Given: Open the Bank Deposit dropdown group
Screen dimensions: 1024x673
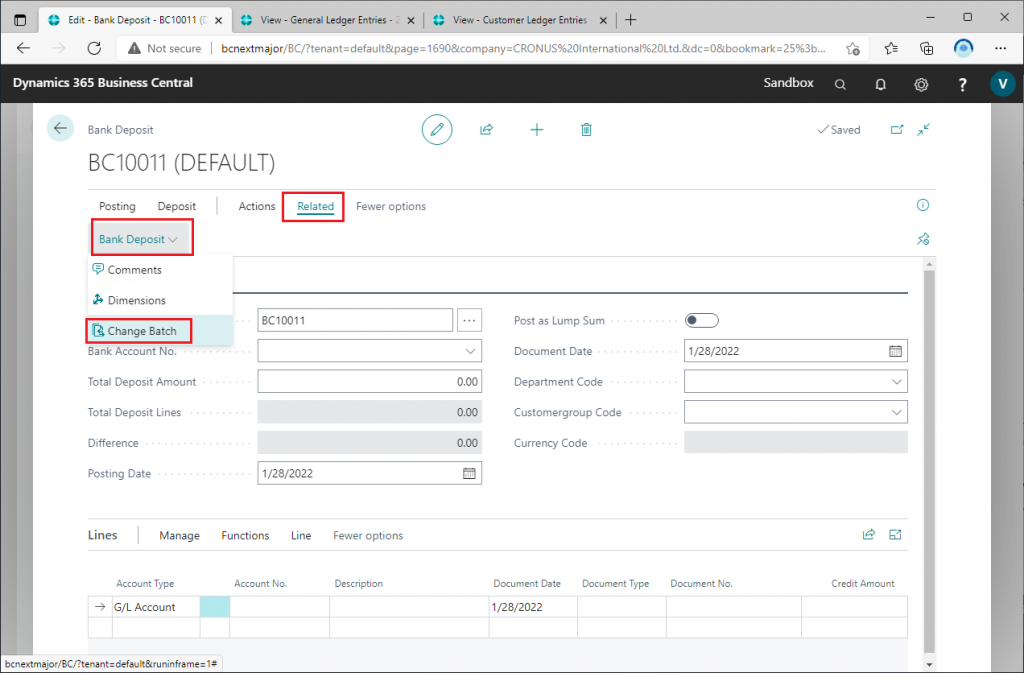Looking at the screenshot, I should click(x=138, y=239).
